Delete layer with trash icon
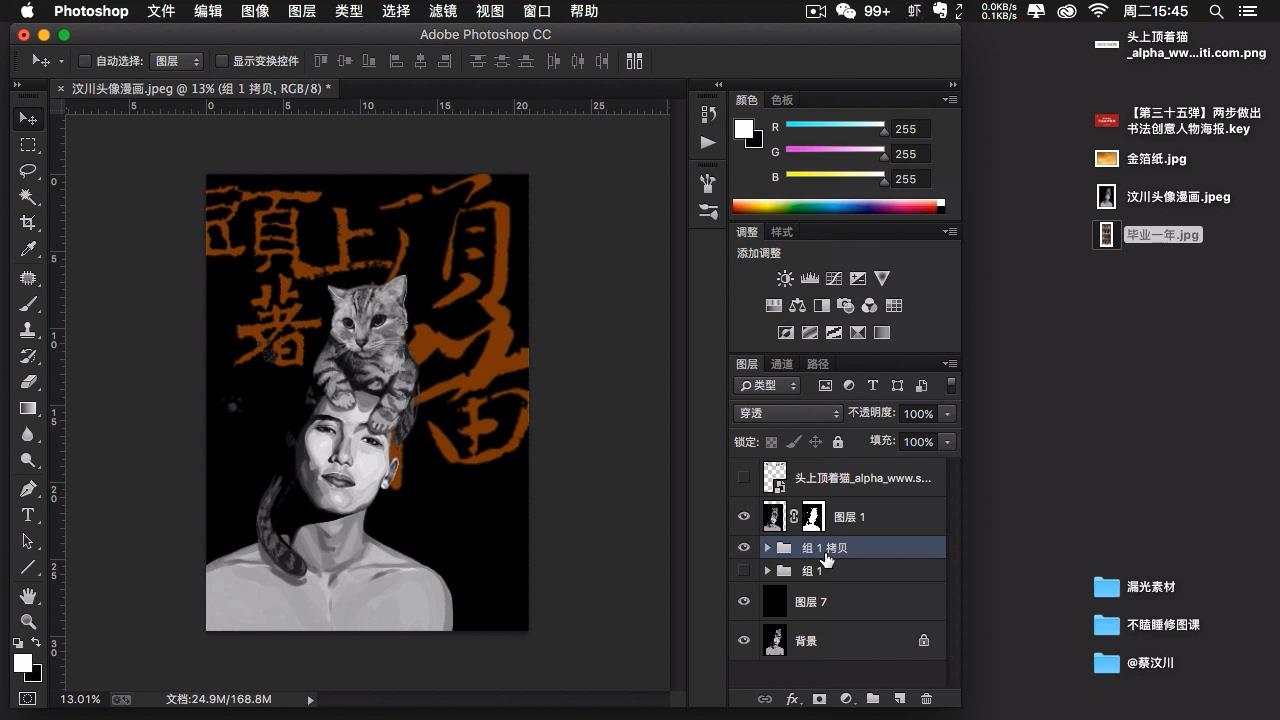Screen dimensions: 1280x720 point(926,699)
